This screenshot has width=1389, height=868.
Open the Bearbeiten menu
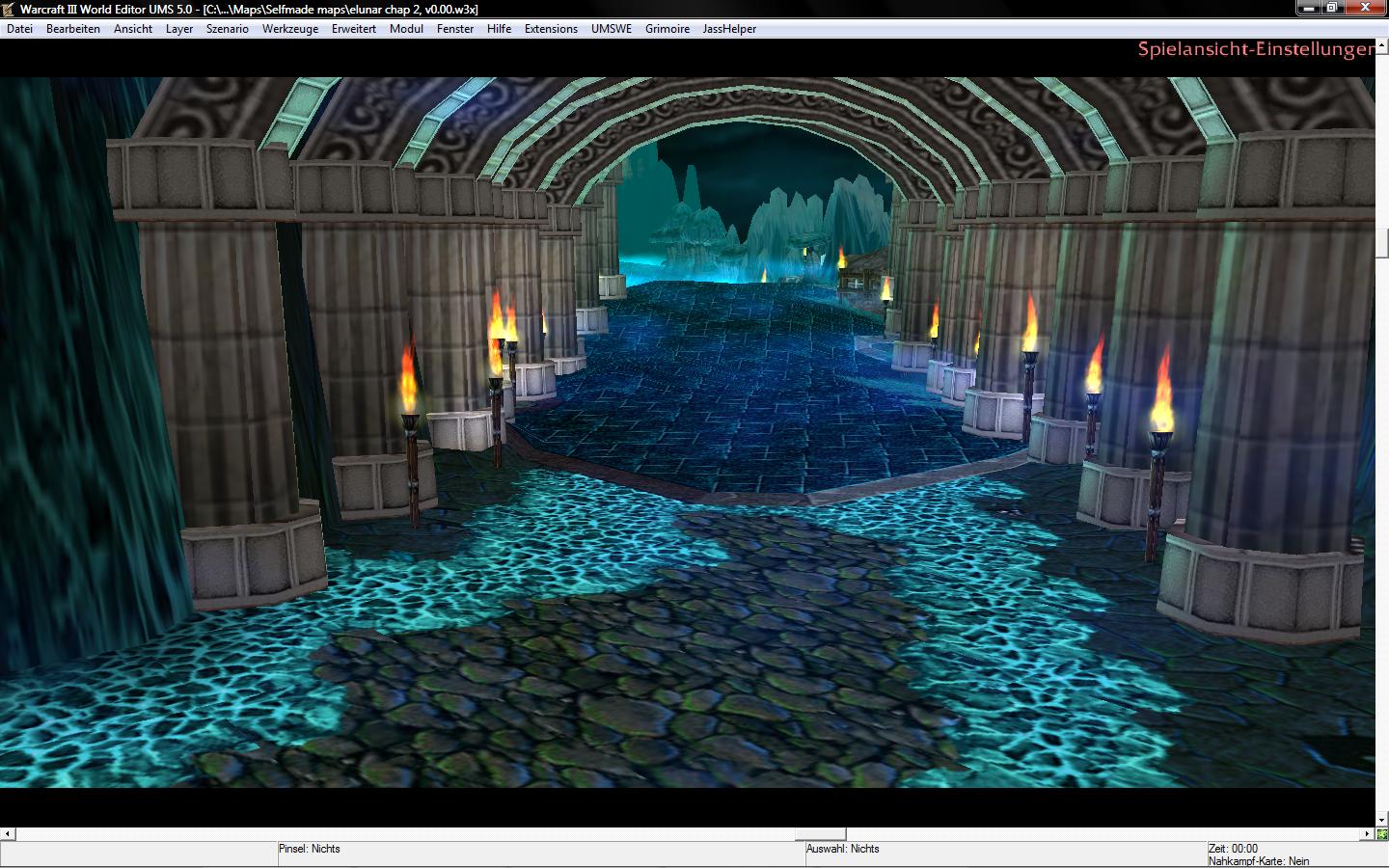(x=73, y=29)
